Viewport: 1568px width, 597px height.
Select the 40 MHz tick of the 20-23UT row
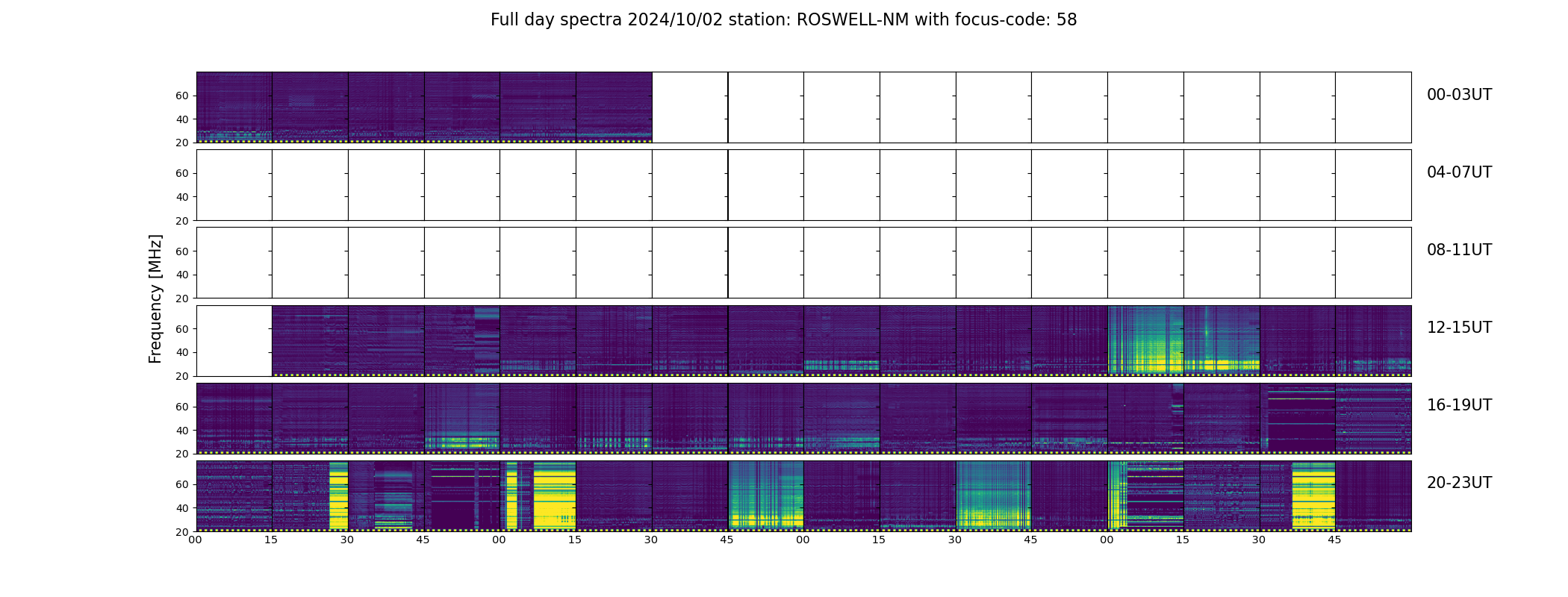pyautogui.click(x=182, y=508)
